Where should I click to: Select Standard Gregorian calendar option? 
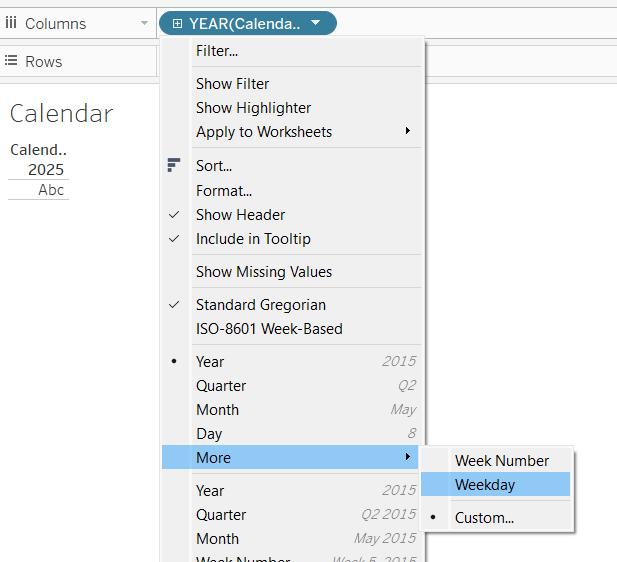pyautogui.click(x=260, y=305)
